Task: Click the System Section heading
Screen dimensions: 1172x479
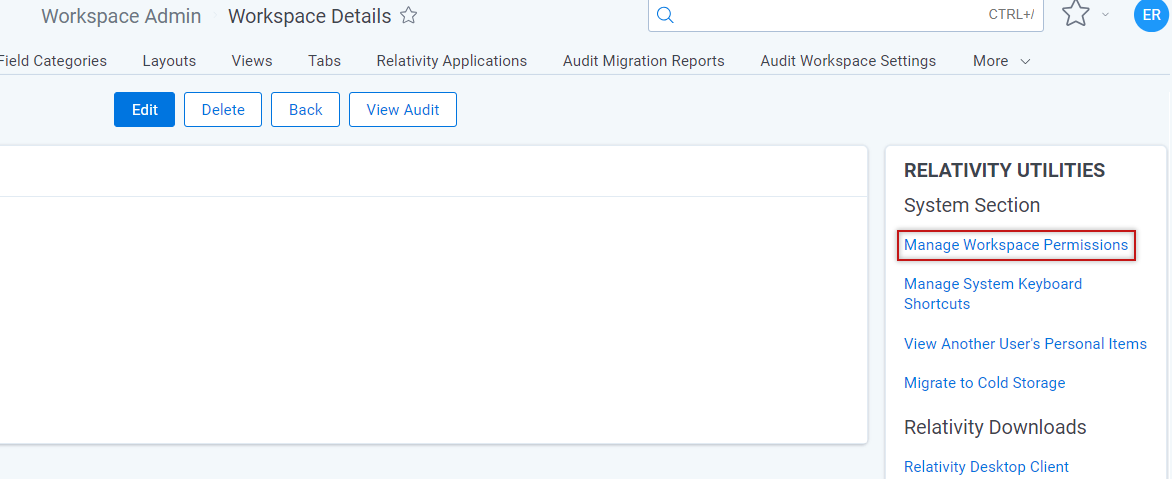Action: 972,205
